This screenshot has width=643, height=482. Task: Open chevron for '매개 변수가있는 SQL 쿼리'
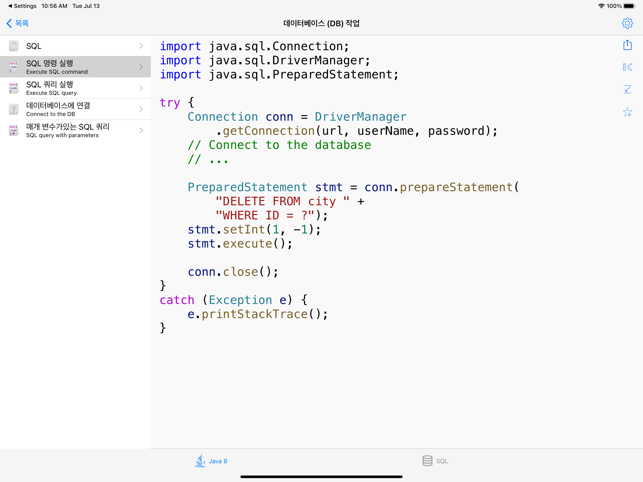point(141,130)
